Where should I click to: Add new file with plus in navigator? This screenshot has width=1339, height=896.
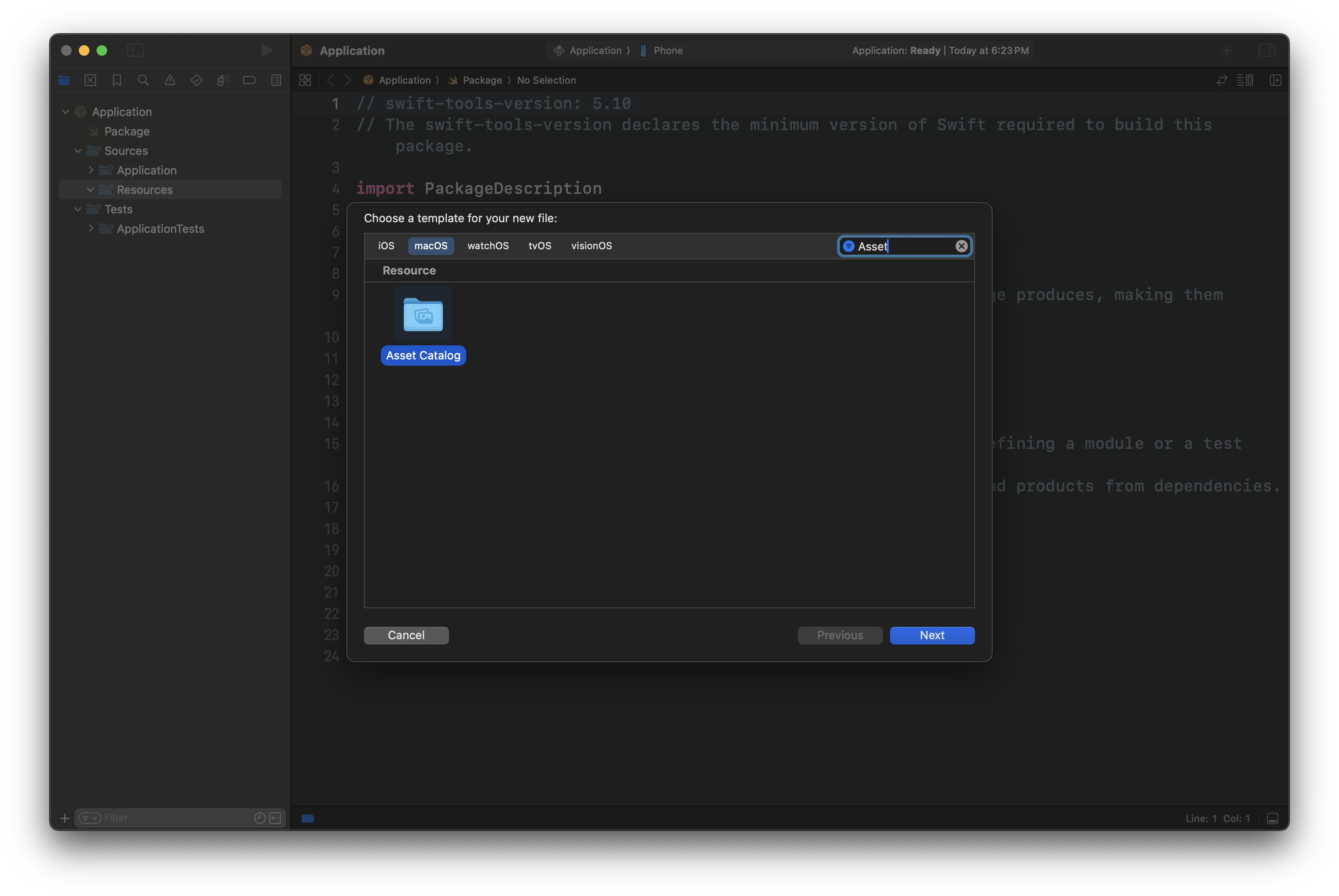(x=65, y=818)
